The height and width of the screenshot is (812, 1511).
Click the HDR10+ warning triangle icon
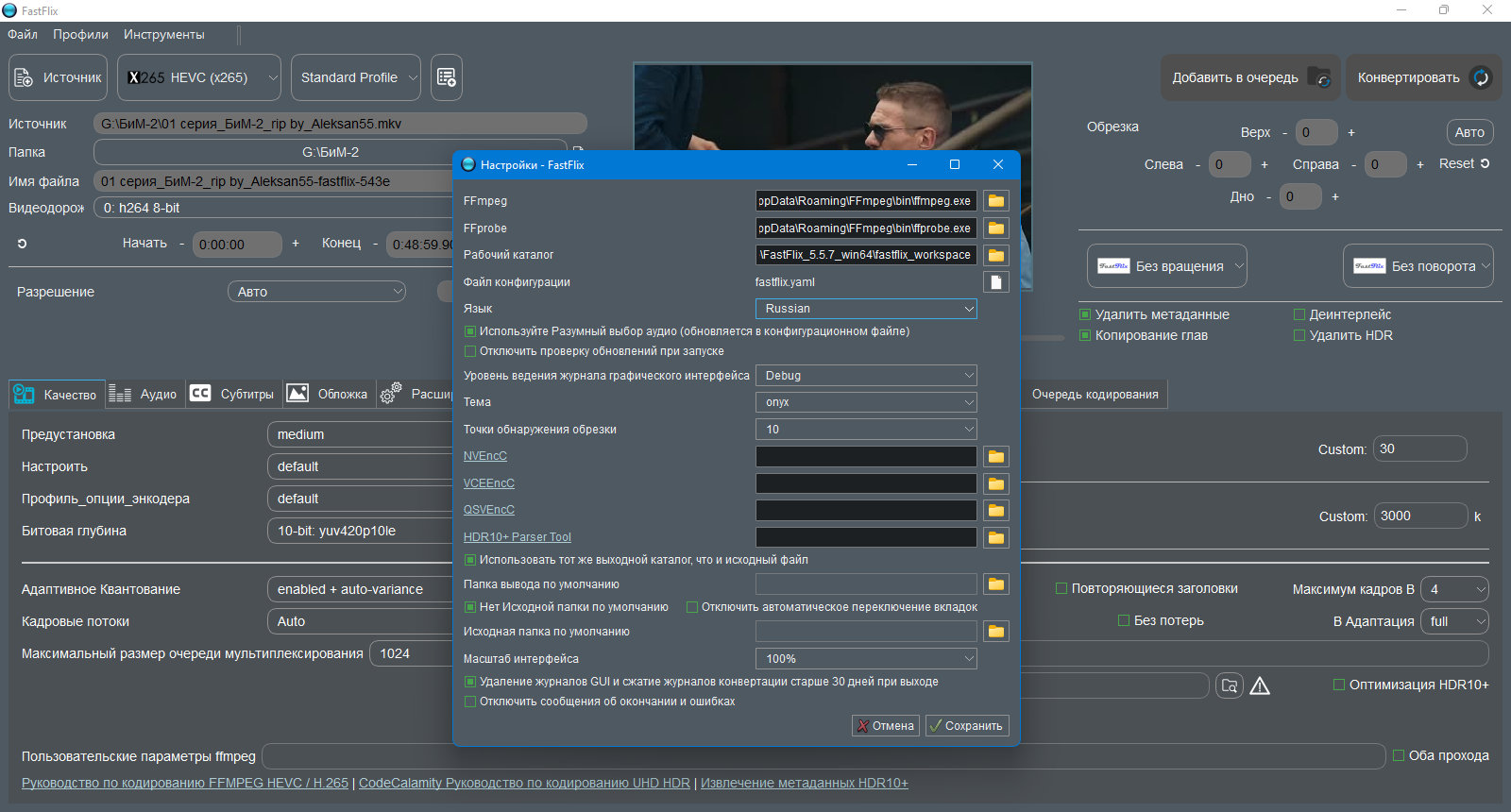coord(1260,686)
